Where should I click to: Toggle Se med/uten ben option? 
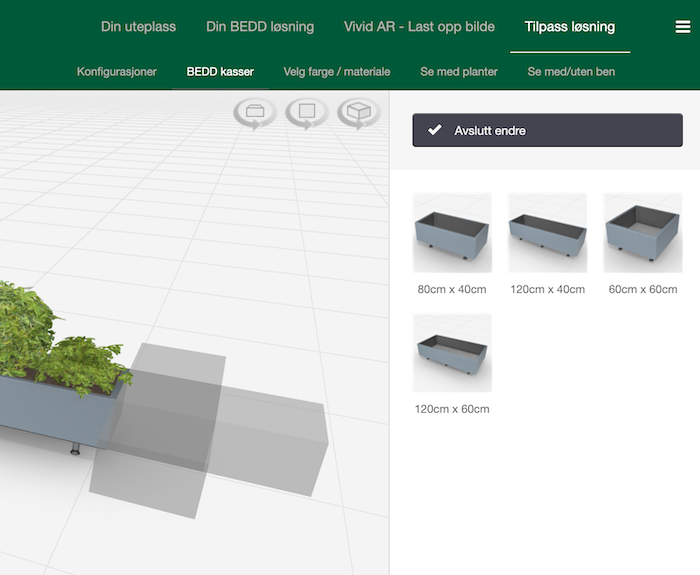click(x=571, y=72)
